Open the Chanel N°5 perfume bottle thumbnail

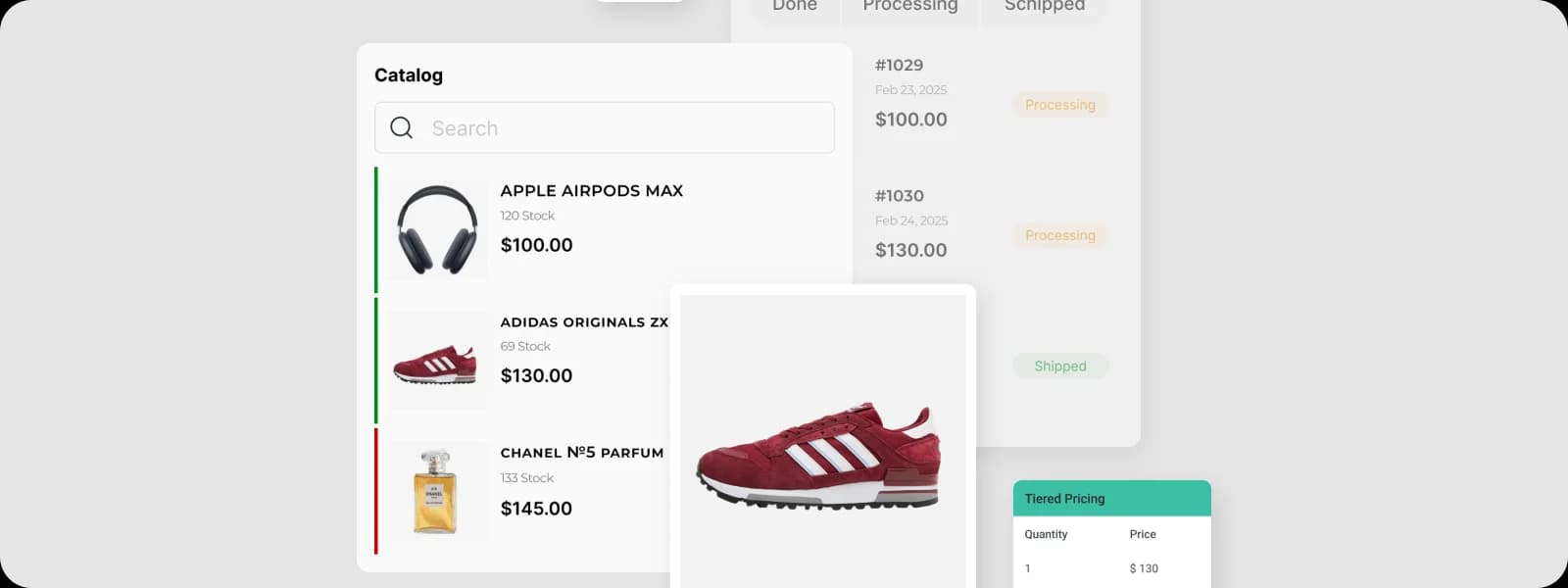click(x=437, y=491)
